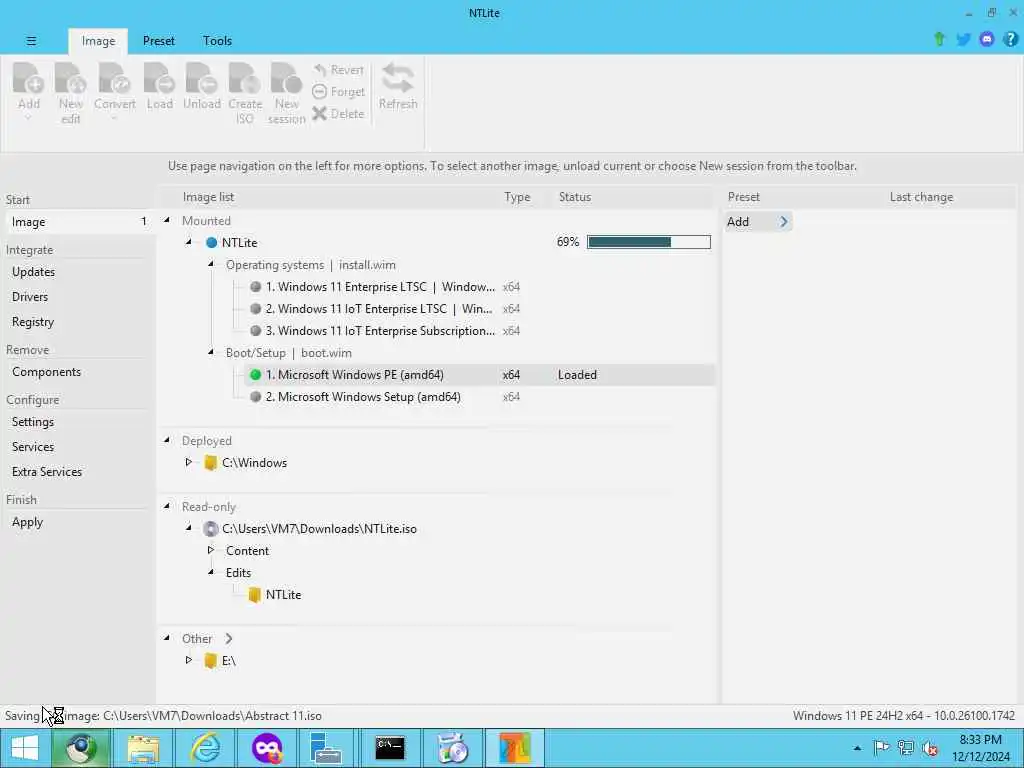Click the Refresh toolbar icon

(x=398, y=86)
